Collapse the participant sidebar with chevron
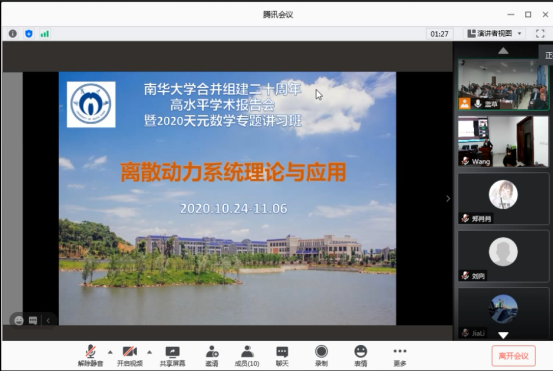 448,199
